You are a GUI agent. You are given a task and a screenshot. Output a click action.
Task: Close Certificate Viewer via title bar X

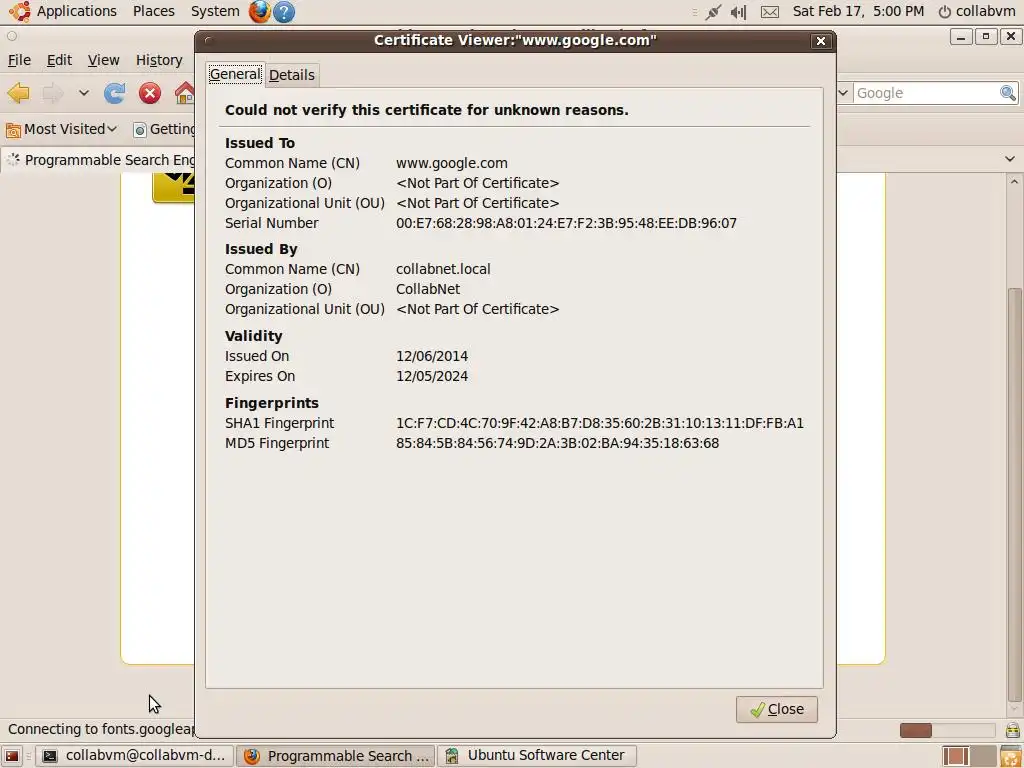coord(821,41)
